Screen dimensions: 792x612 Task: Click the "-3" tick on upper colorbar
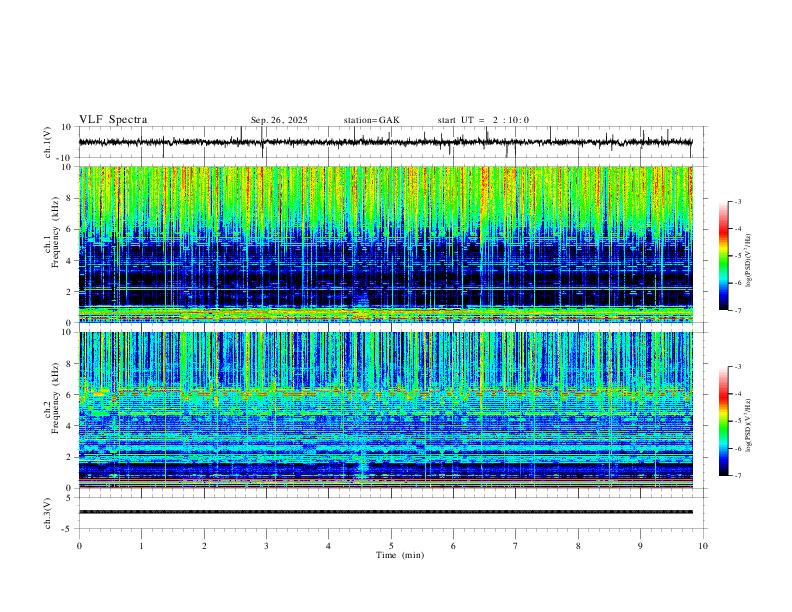click(x=737, y=201)
